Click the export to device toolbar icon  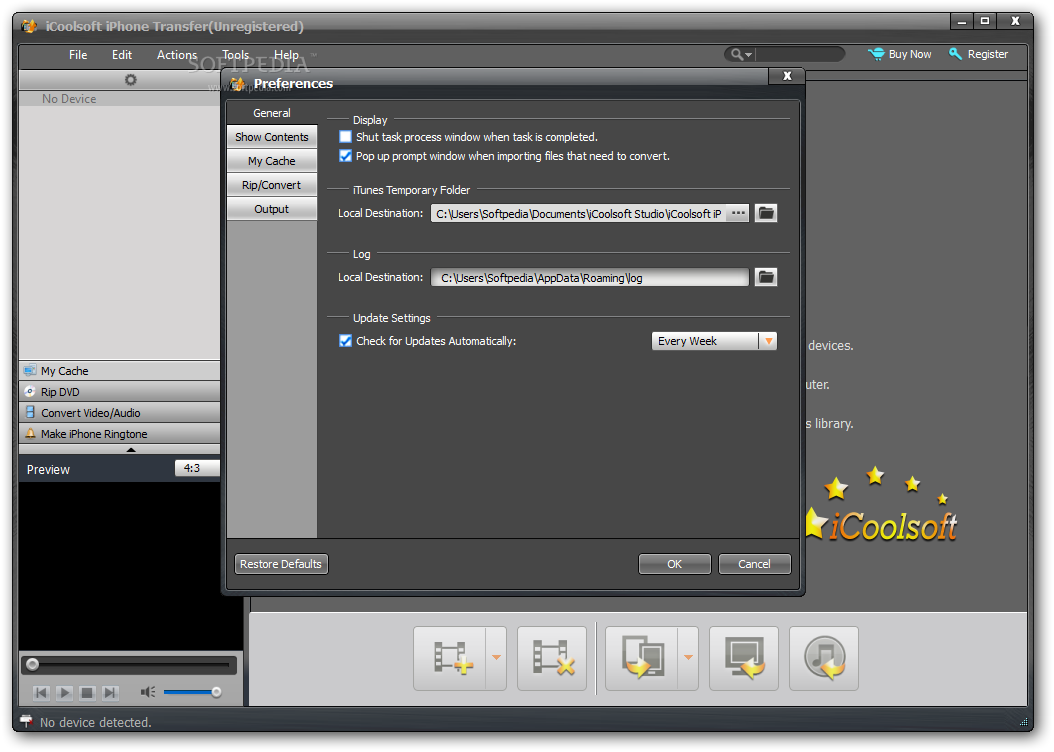[x=642, y=658]
